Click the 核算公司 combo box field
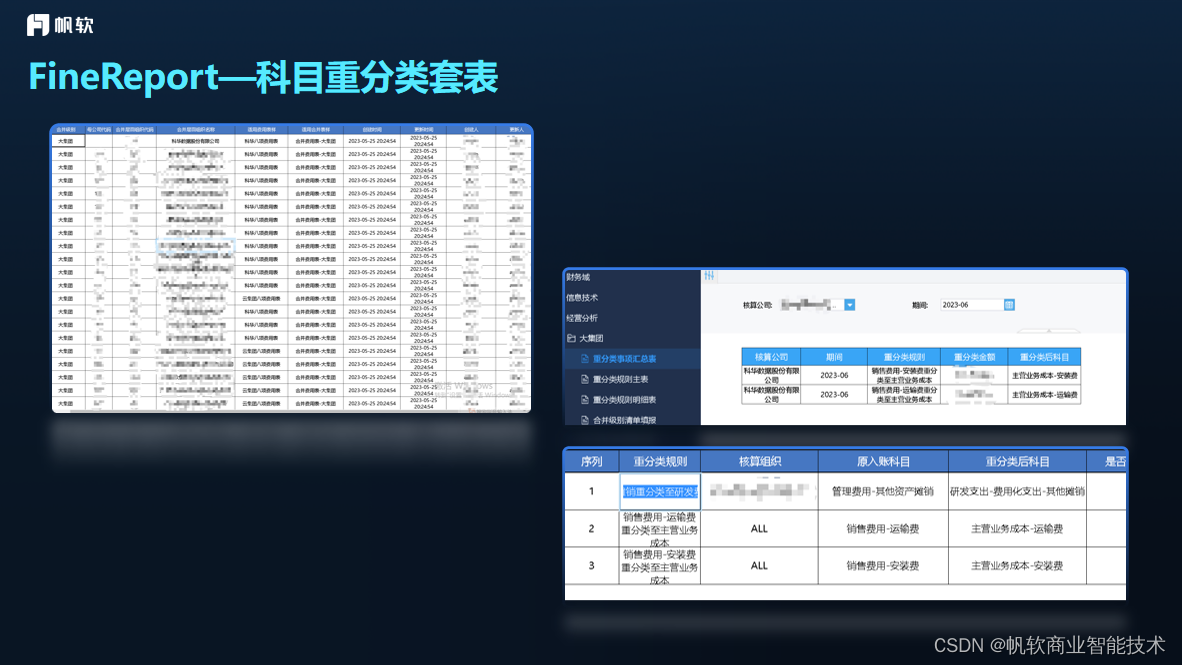The width and height of the screenshot is (1182, 665). 817,305
